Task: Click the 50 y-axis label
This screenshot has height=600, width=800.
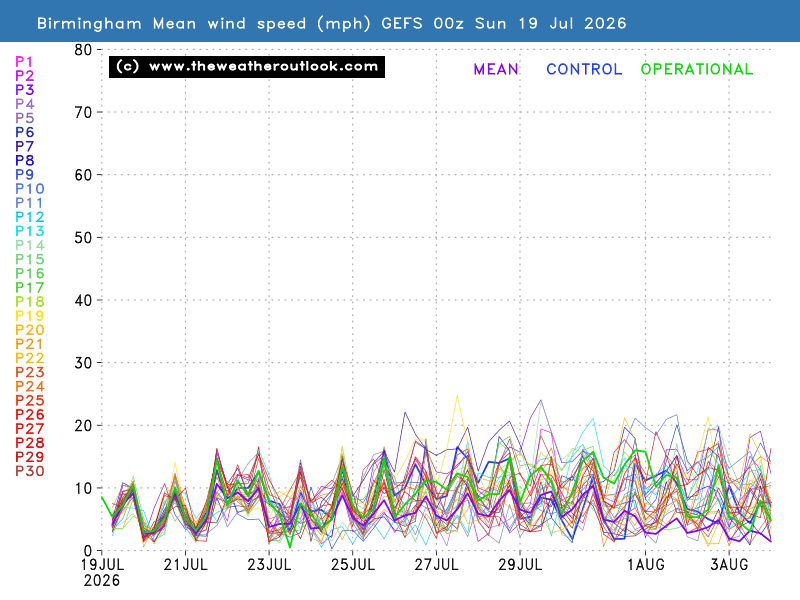Action: tap(83, 238)
